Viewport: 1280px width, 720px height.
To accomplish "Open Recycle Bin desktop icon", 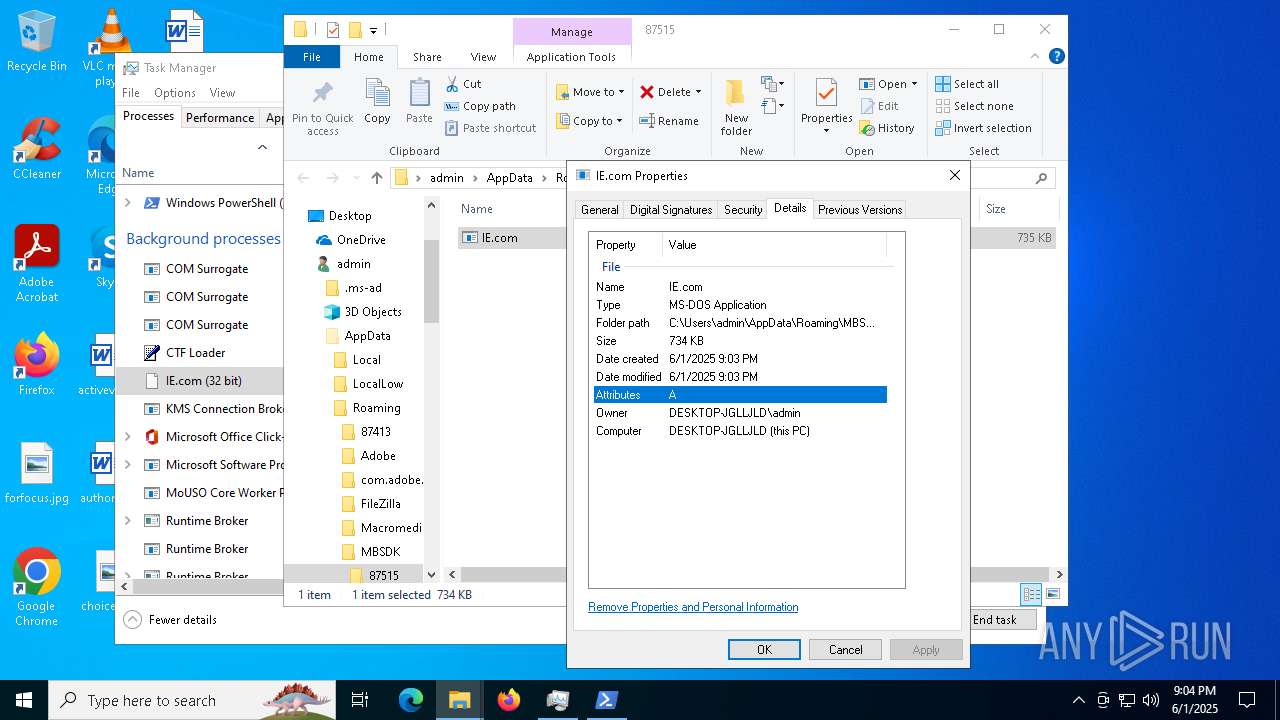I will 36,43.
